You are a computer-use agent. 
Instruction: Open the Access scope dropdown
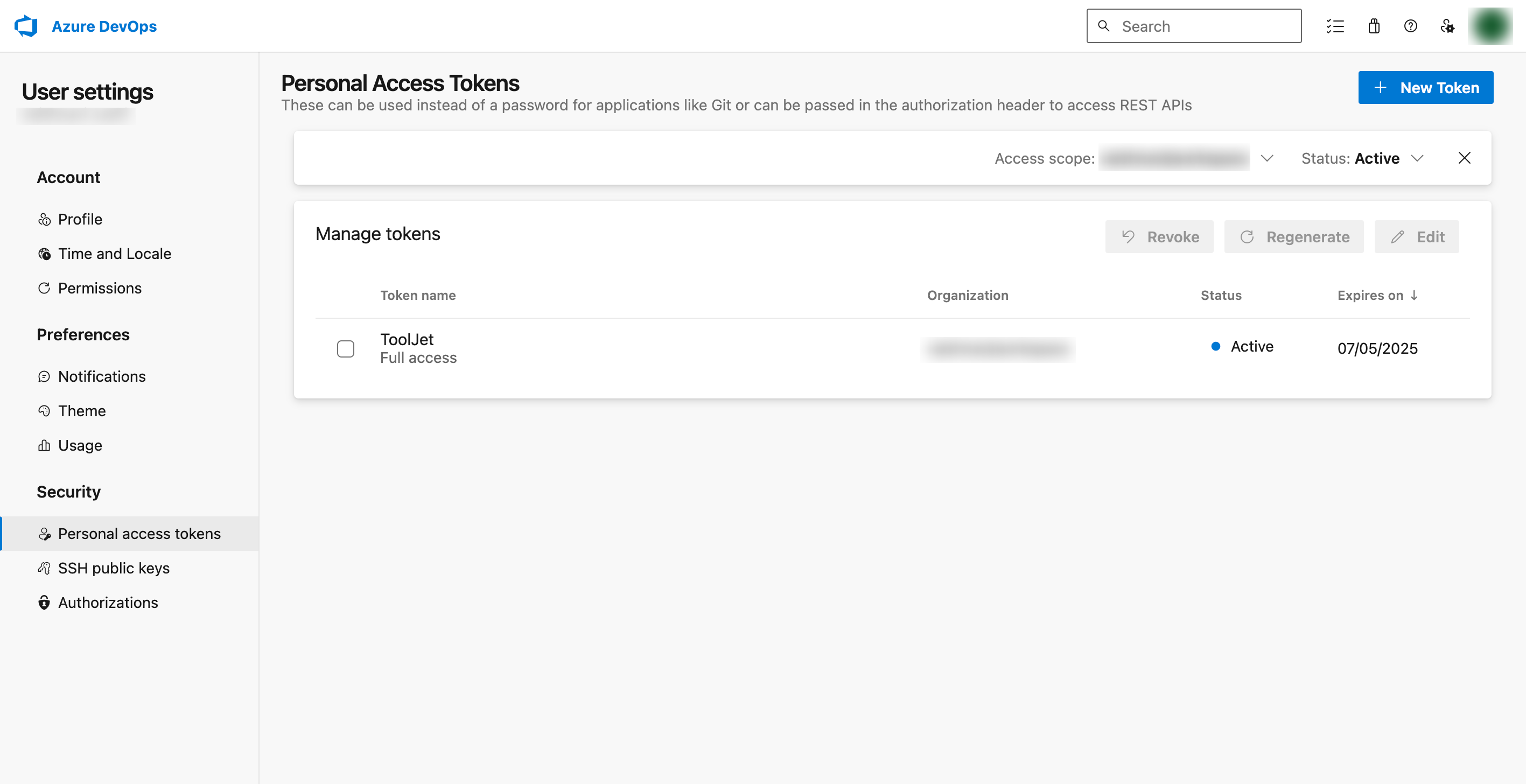pos(1267,158)
